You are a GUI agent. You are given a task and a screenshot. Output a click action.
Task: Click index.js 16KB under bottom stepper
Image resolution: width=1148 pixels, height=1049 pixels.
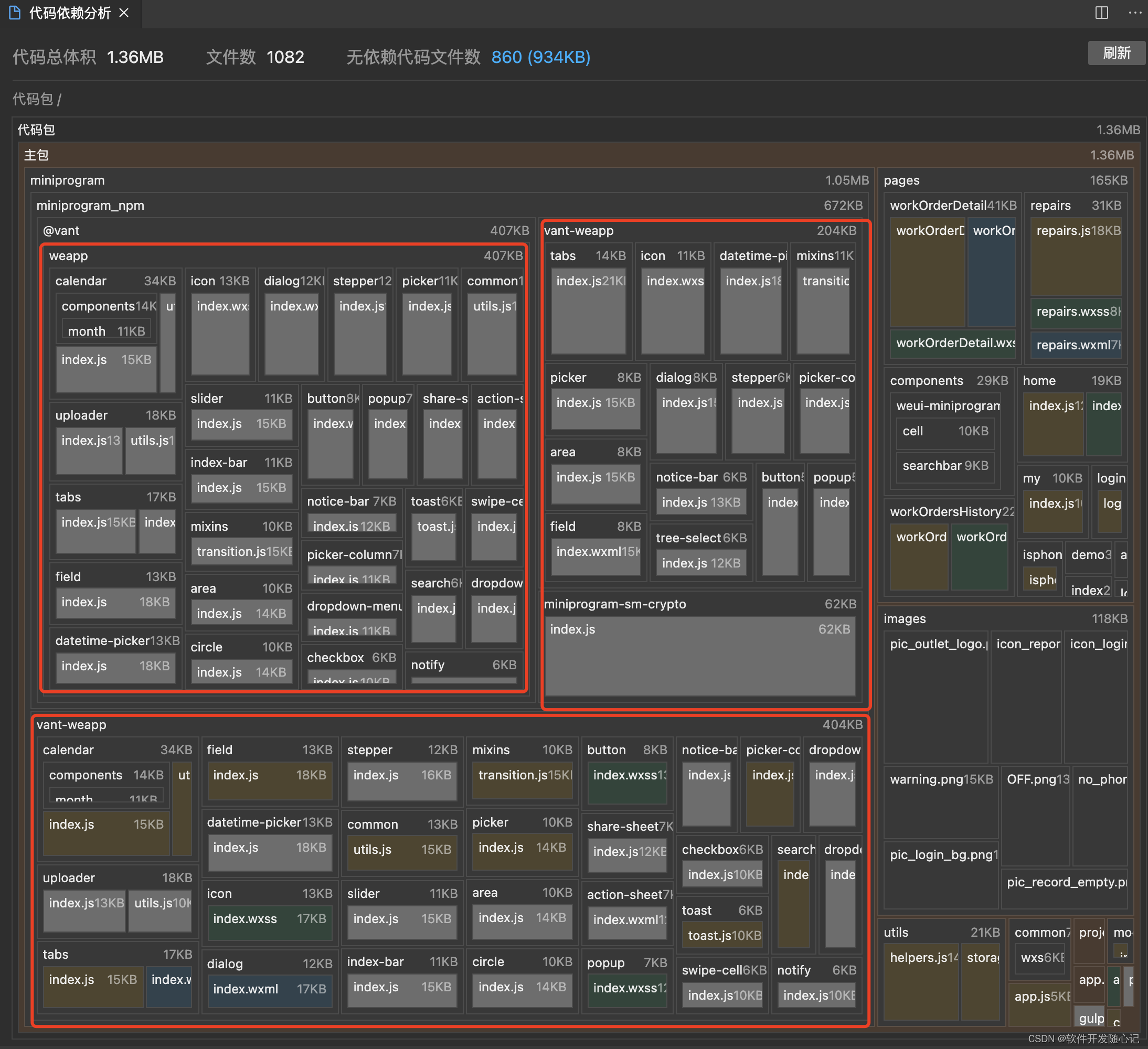click(402, 782)
